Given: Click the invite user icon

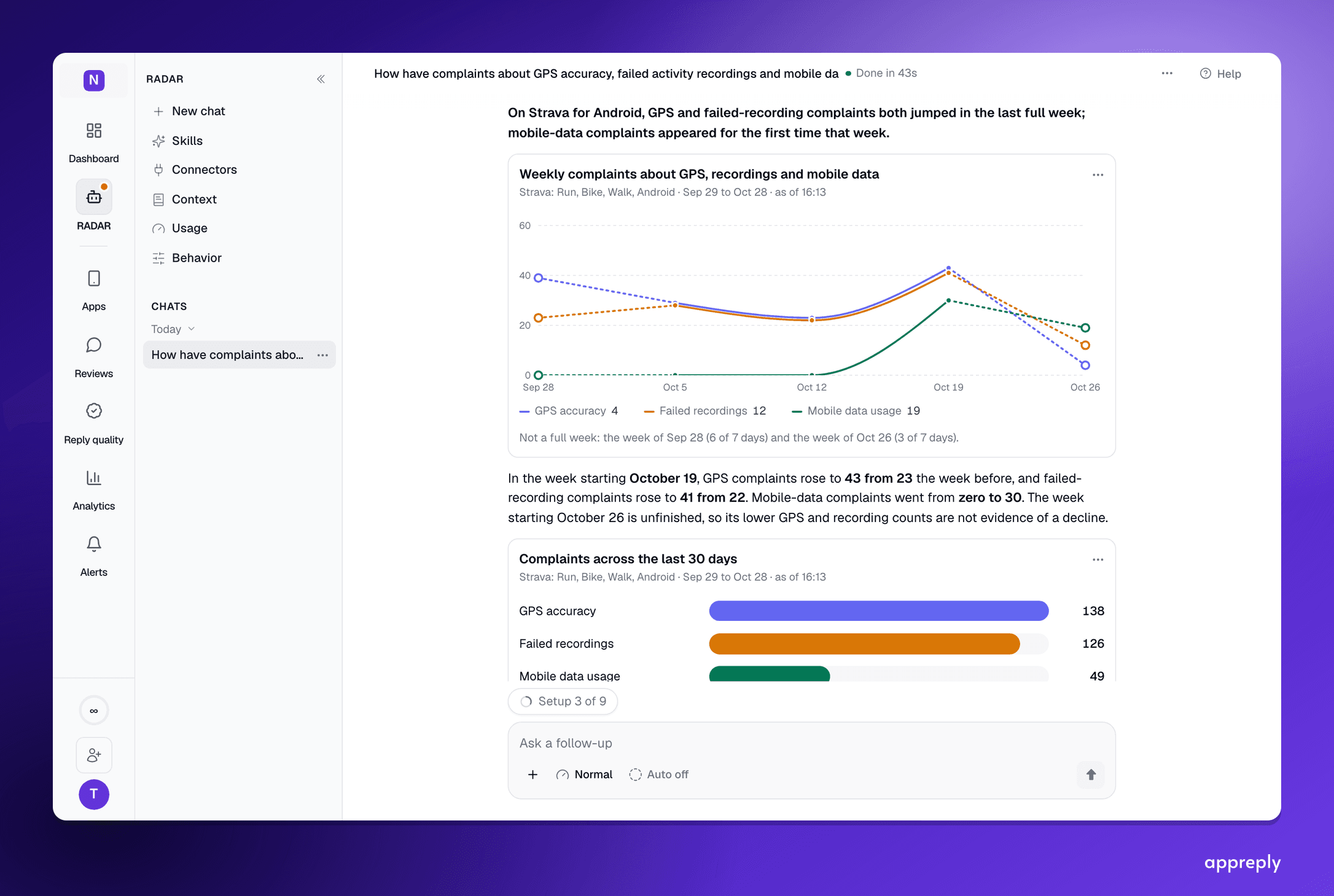Looking at the screenshot, I should [94, 755].
